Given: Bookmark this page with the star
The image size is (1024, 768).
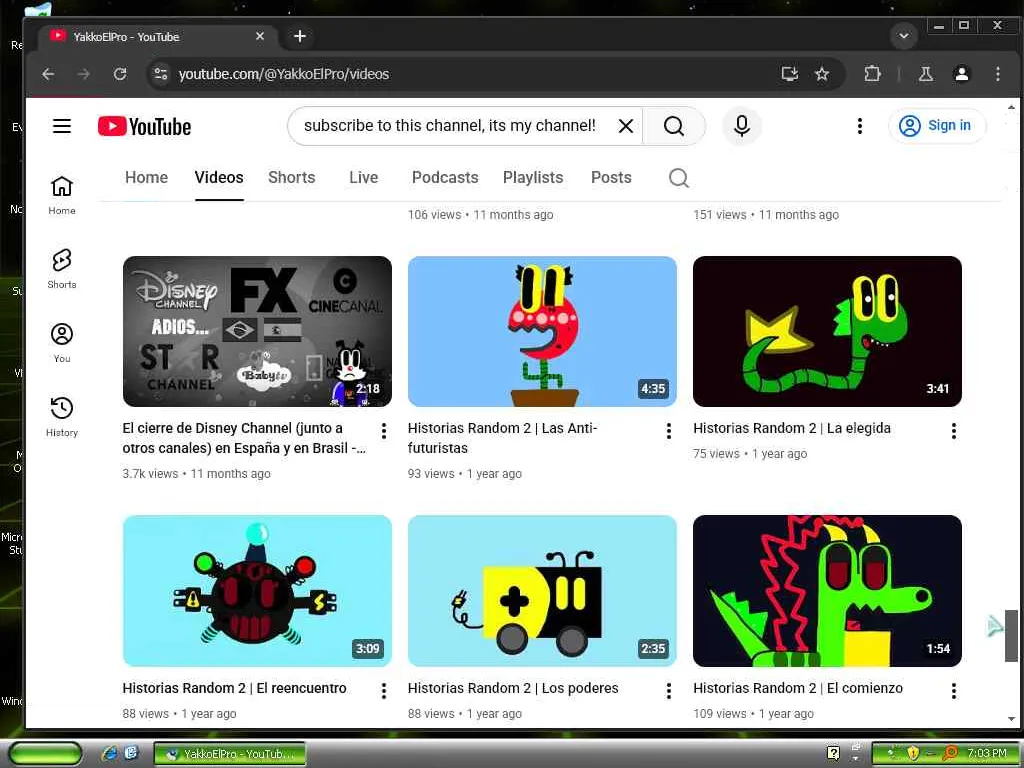Looking at the screenshot, I should point(822,74).
